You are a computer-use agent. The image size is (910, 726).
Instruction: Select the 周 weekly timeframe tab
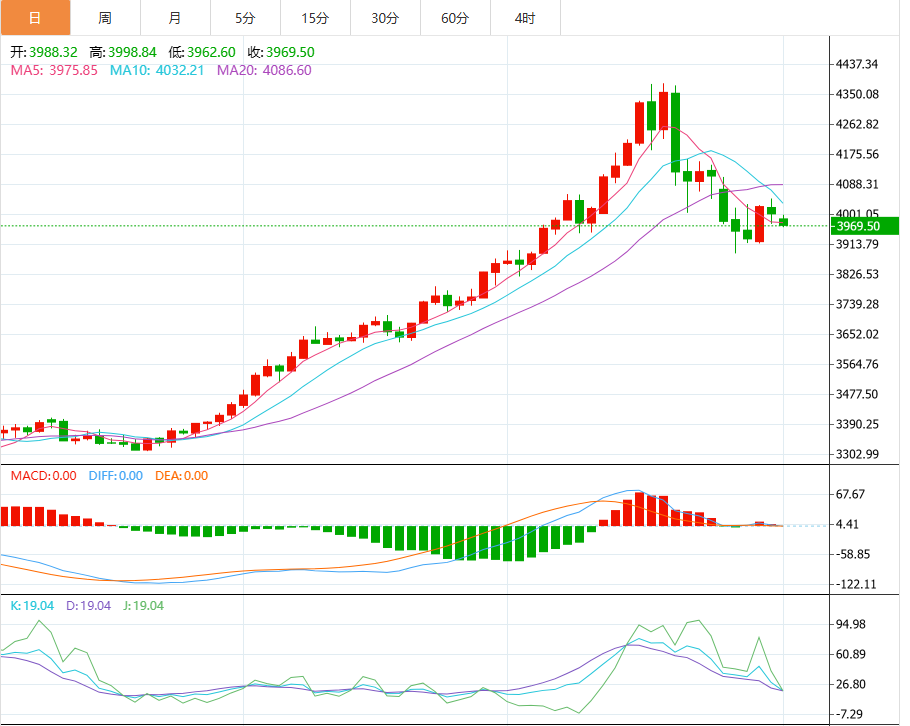pyautogui.click(x=105, y=18)
